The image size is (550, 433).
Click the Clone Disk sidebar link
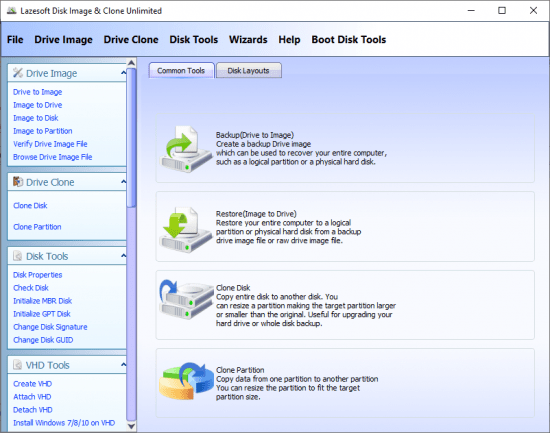tap(30, 206)
